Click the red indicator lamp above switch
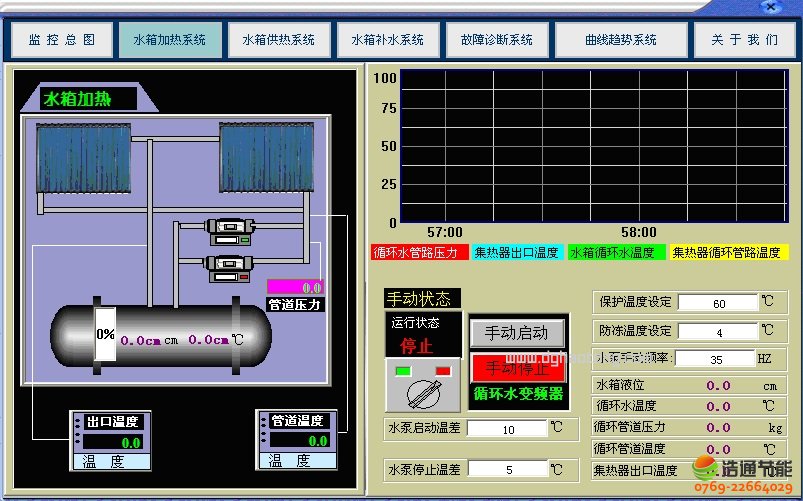 (x=443, y=371)
